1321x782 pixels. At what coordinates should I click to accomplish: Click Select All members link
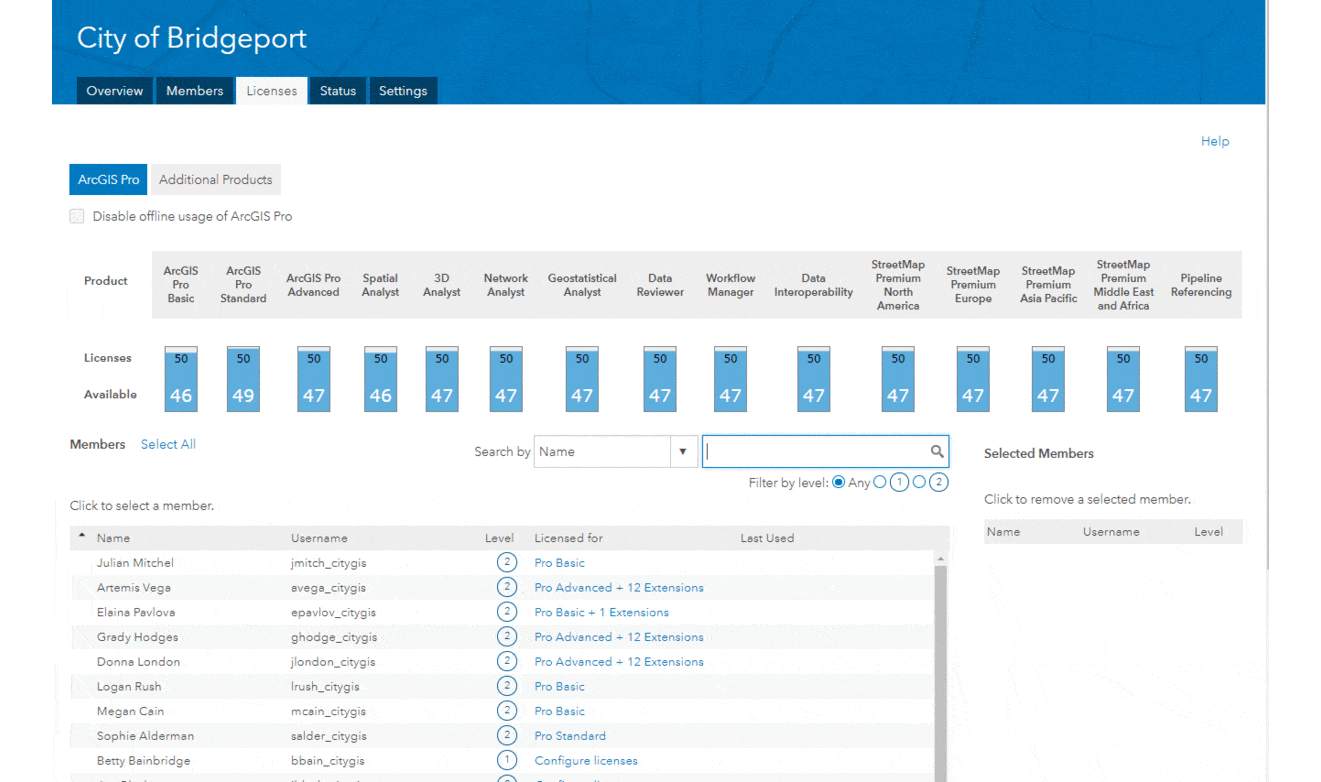pyautogui.click(x=168, y=444)
